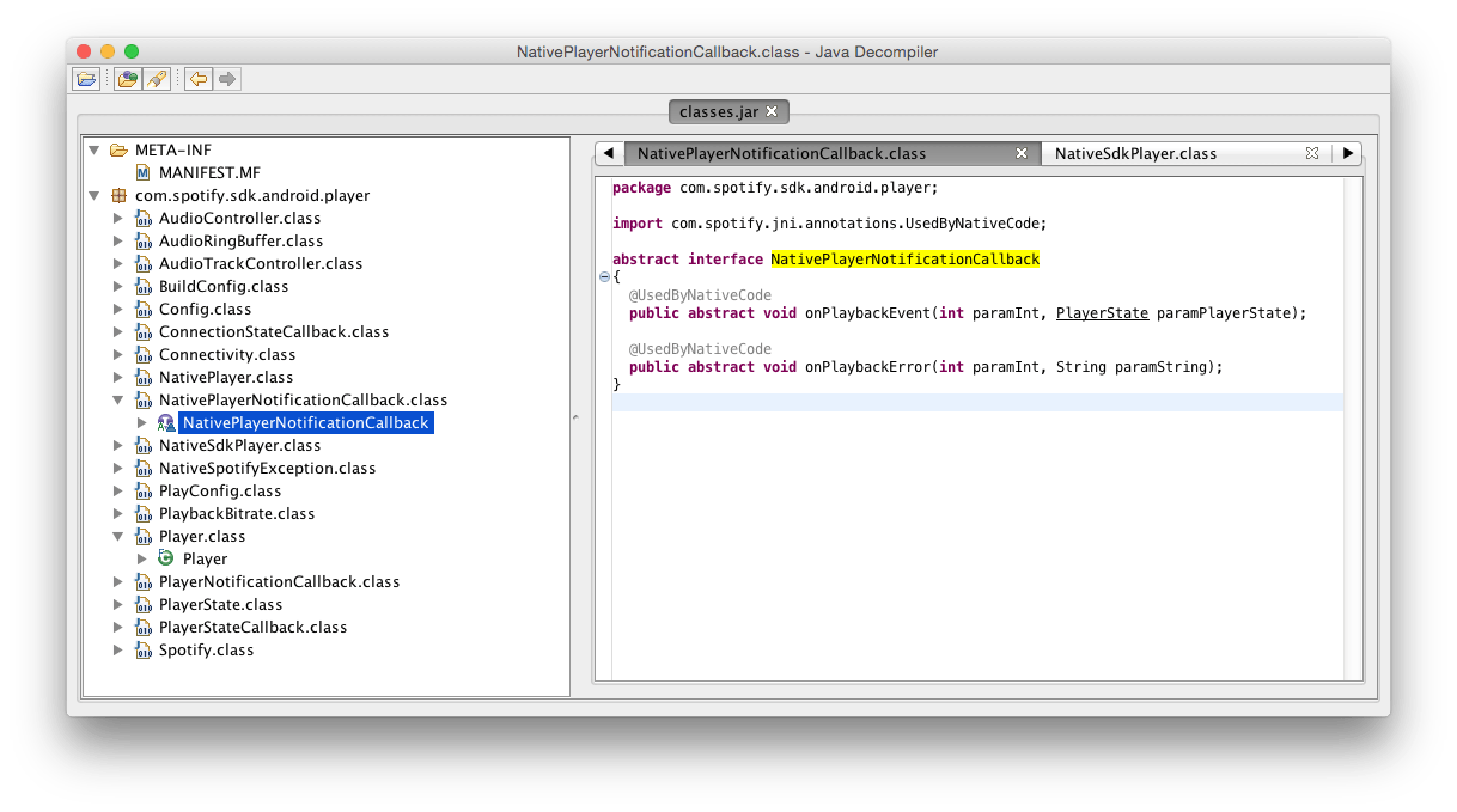Select PlaybackBitrate.class in the tree
The image size is (1457, 812).
[x=237, y=514]
